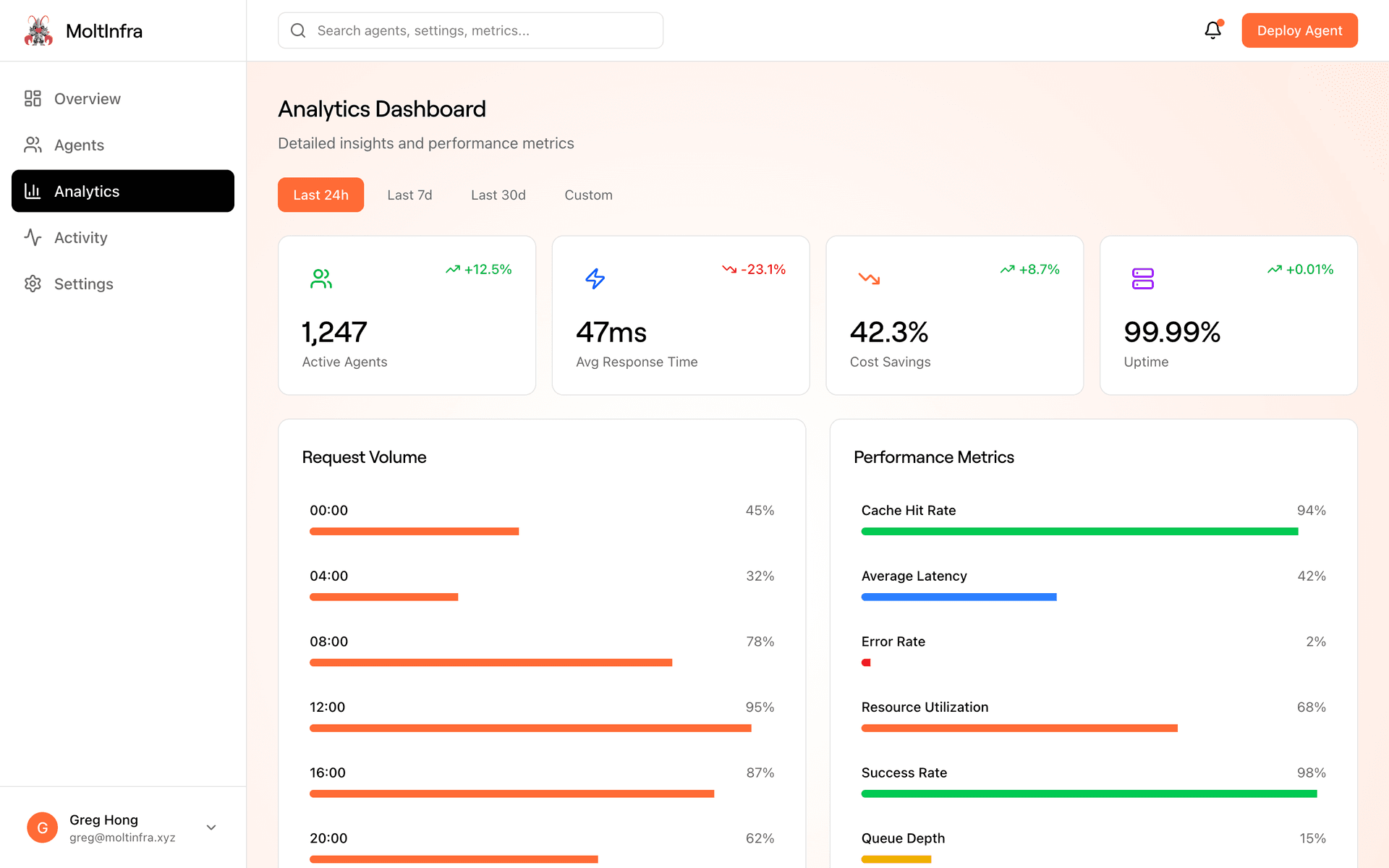The image size is (1389, 868).
Task: Click the Queue Depth yellow bar
Action: click(x=896, y=859)
